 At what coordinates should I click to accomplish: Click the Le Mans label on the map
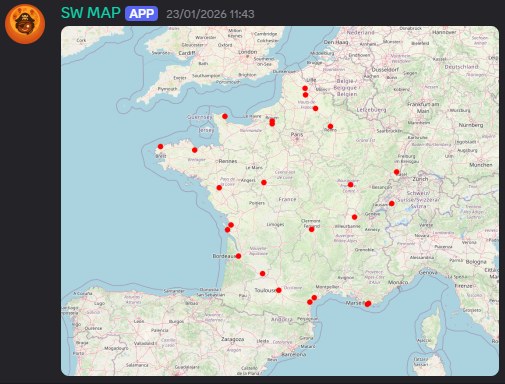pyautogui.click(x=254, y=167)
